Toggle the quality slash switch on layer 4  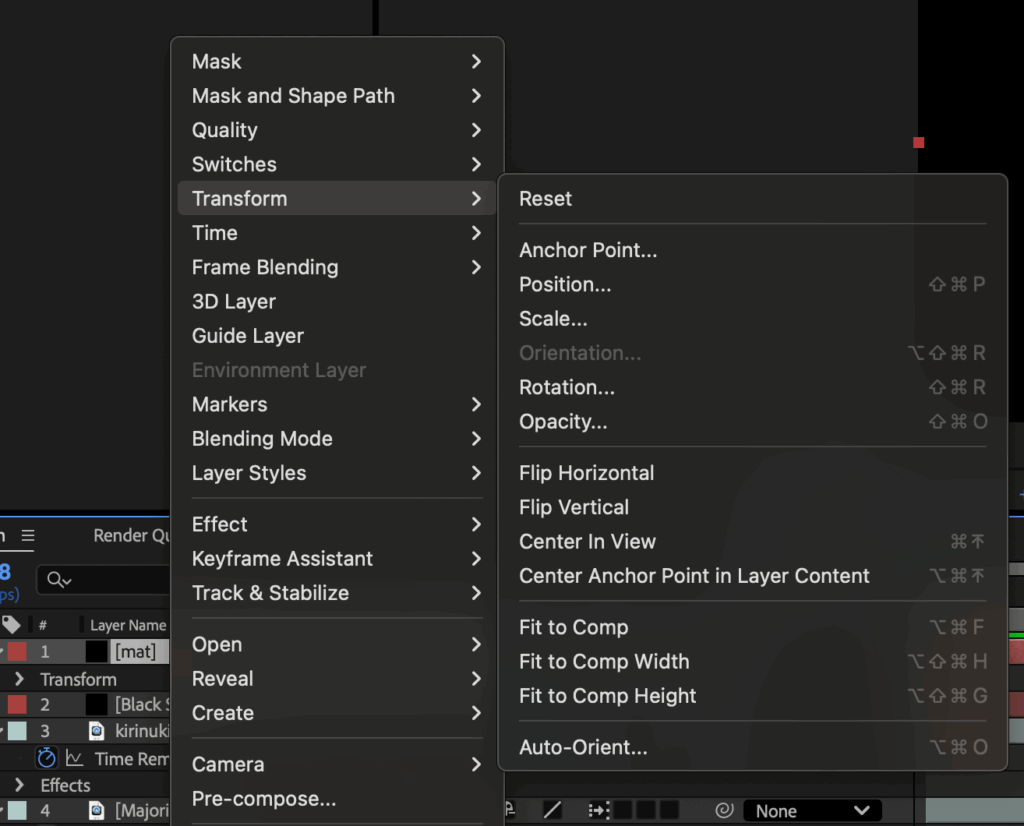coord(552,810)
